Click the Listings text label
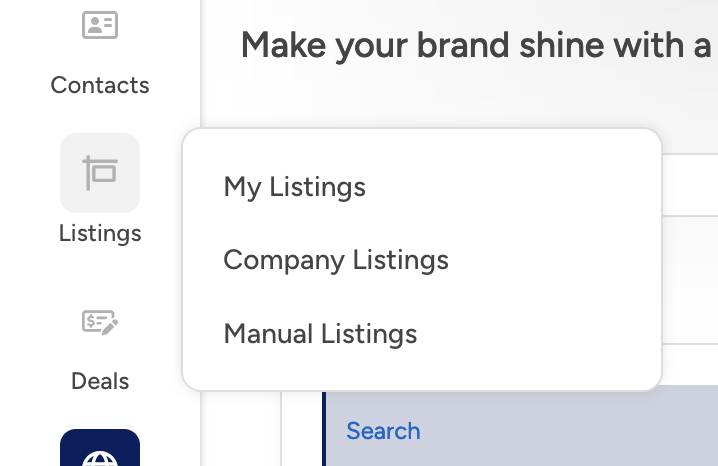The width and height of the screenshot is (718, 466). click(x=100, y=233)
